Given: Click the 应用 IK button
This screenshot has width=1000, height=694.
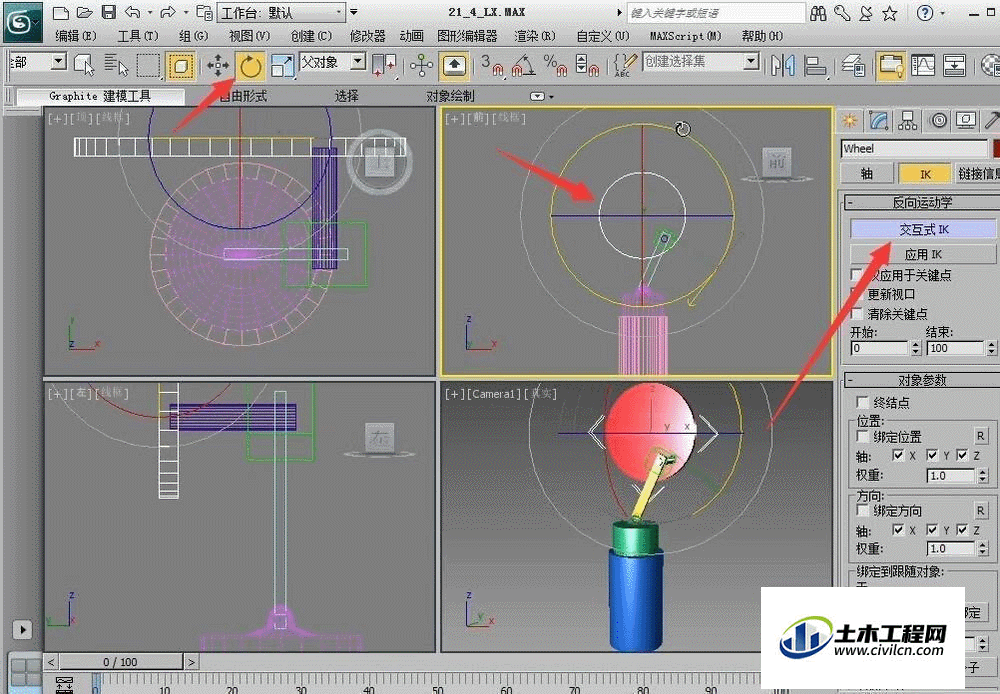Looking at the screenshot, I should coord(923,255).
